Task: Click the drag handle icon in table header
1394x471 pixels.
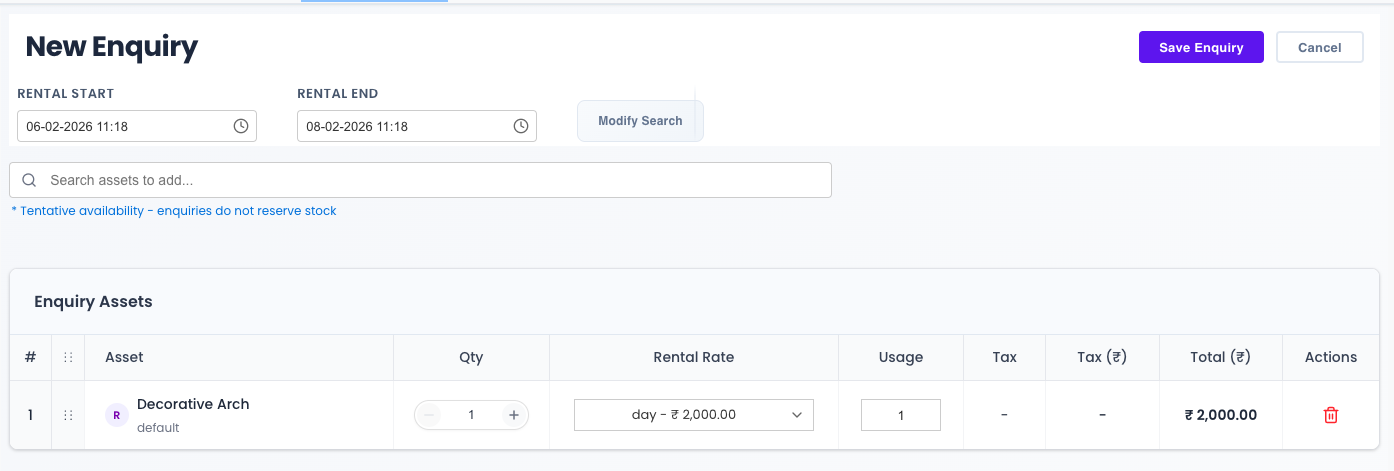Action: (68, 357)
